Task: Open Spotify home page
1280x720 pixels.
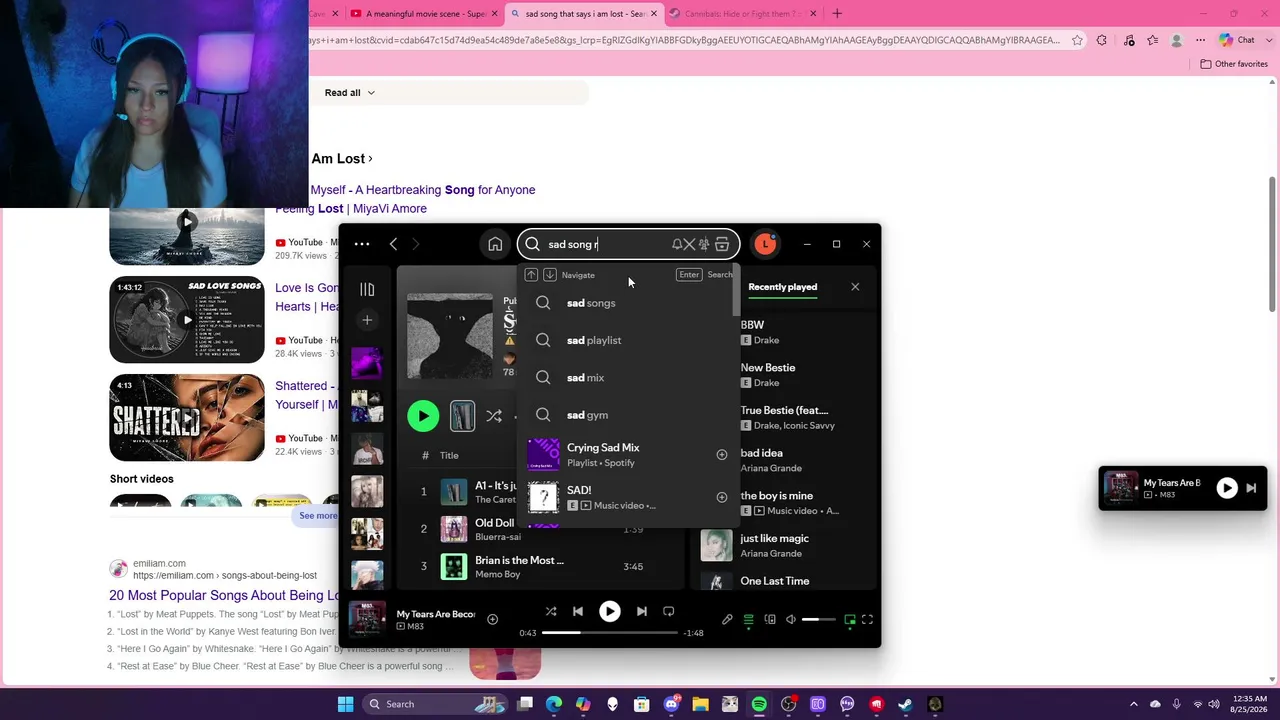Action: (495, 244)
